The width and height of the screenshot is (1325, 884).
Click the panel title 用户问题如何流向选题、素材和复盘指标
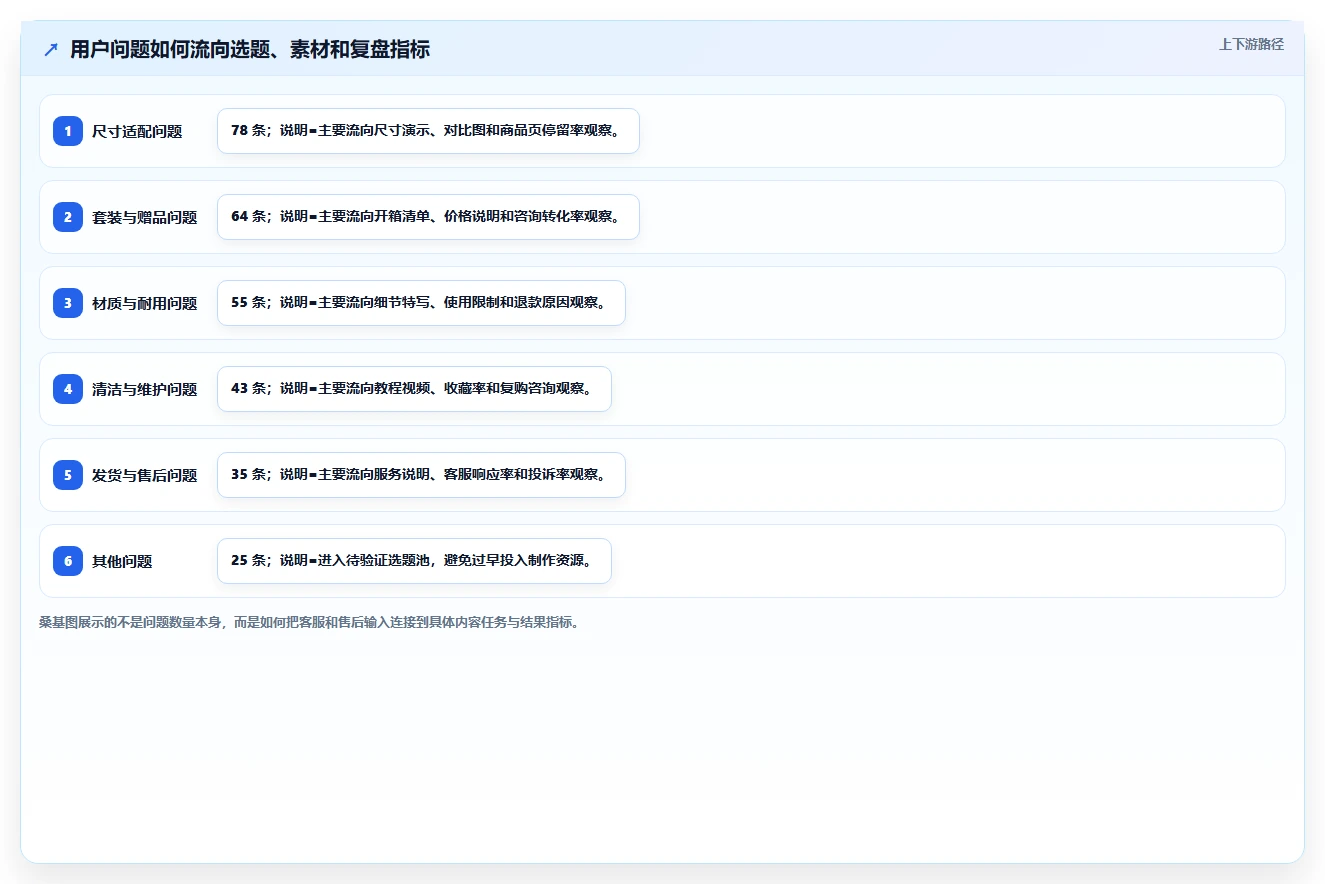point(250,50)
